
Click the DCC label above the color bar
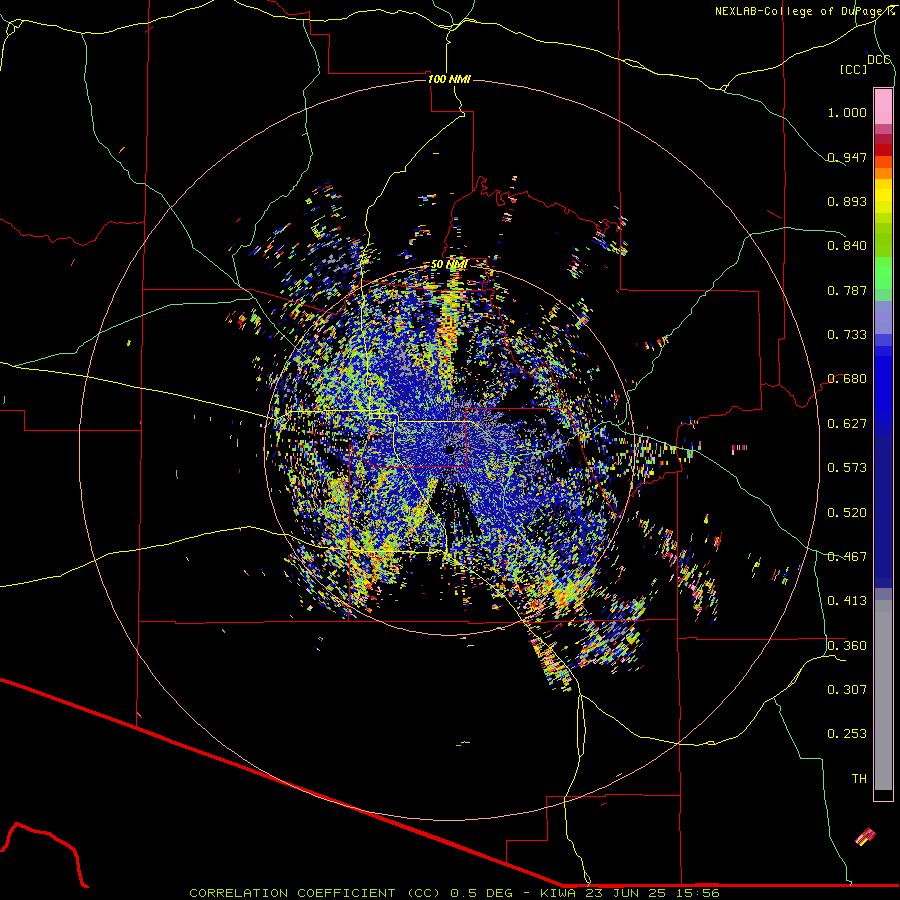(878, 60)
